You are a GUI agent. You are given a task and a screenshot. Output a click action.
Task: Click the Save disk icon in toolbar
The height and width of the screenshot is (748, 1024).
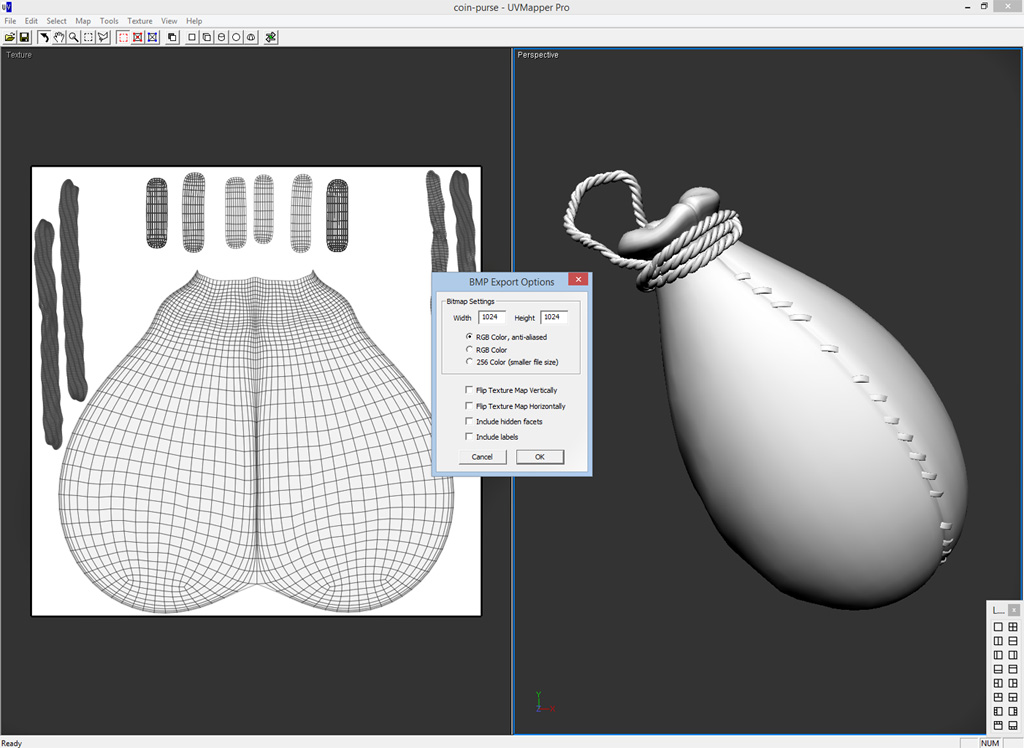(24, 37)
